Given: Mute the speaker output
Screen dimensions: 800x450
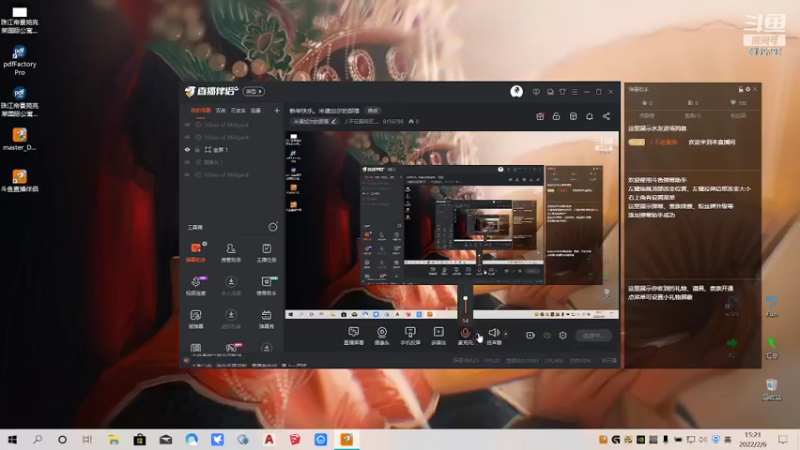Looking at the screenshot, I should [493, 333].
